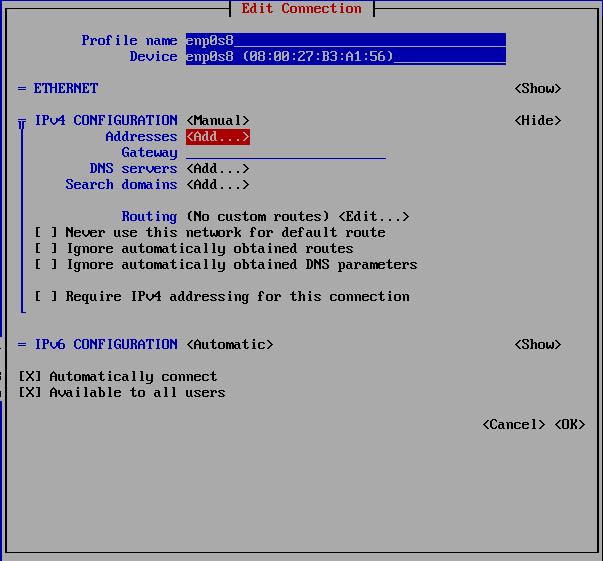Click the IPv4 CONFIGURATION heading text
This screenshot has width=603, height=561.
[x=106, y=120]
